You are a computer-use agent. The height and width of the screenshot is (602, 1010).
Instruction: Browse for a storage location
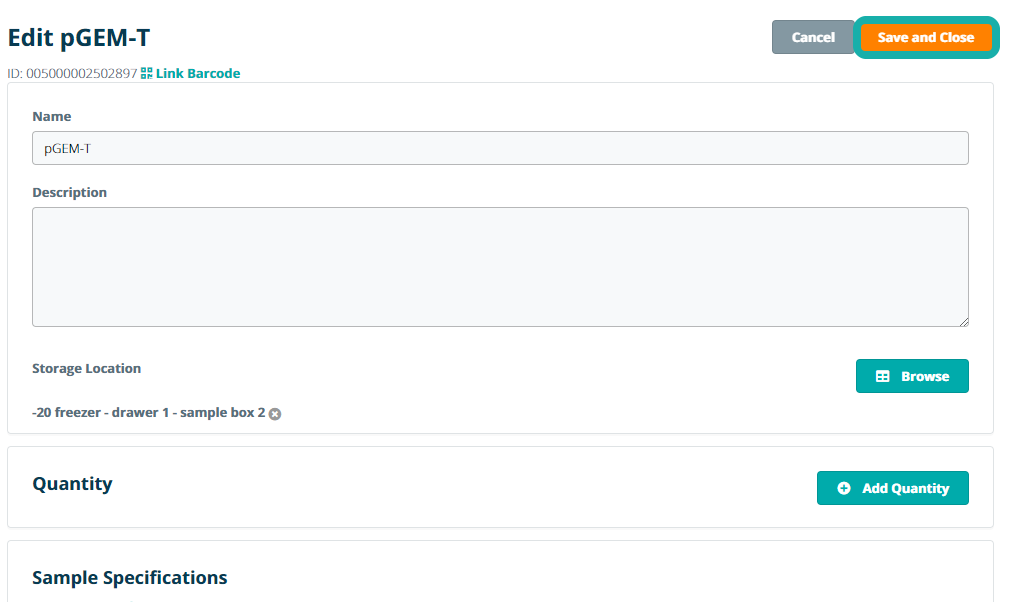pyautogui.click(x=912, y=376)
